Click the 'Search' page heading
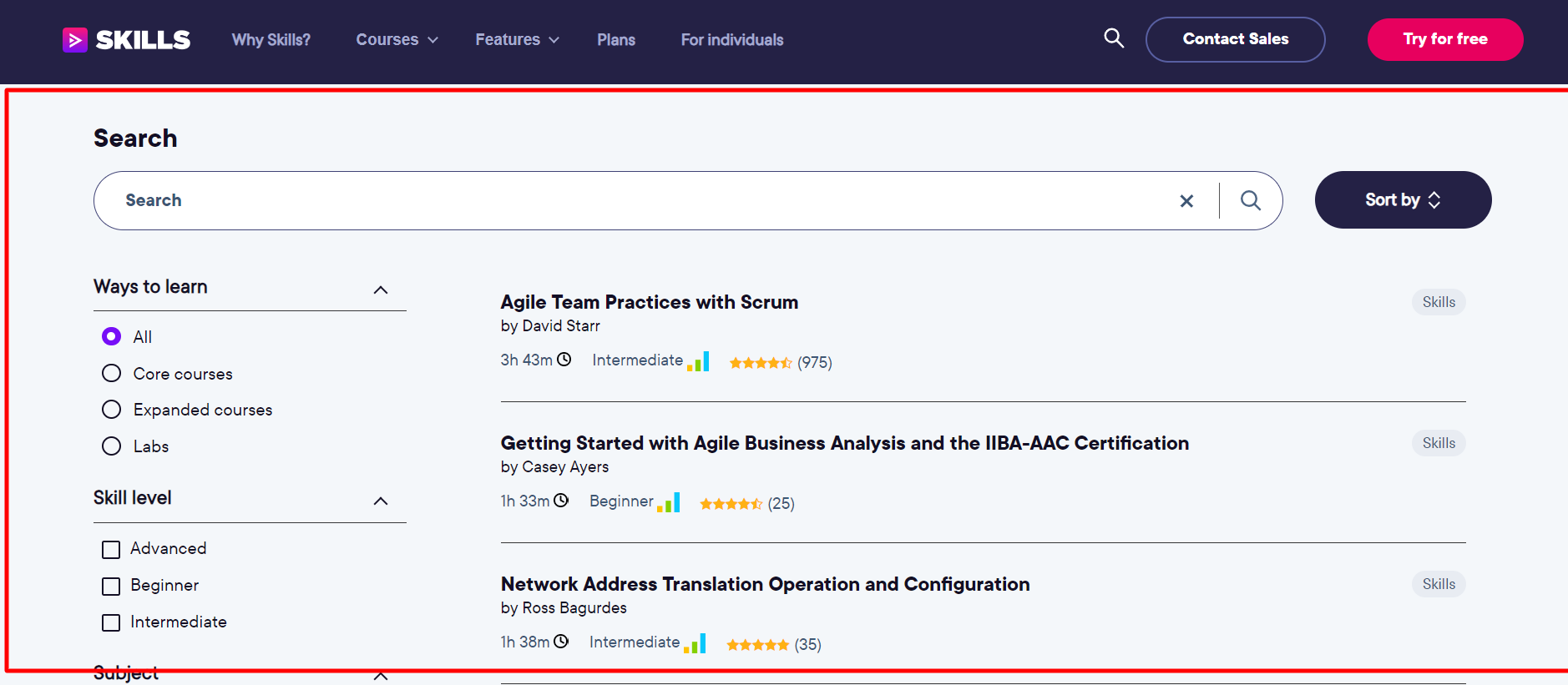Screen dimensions: 1568x685 (135, 139)
